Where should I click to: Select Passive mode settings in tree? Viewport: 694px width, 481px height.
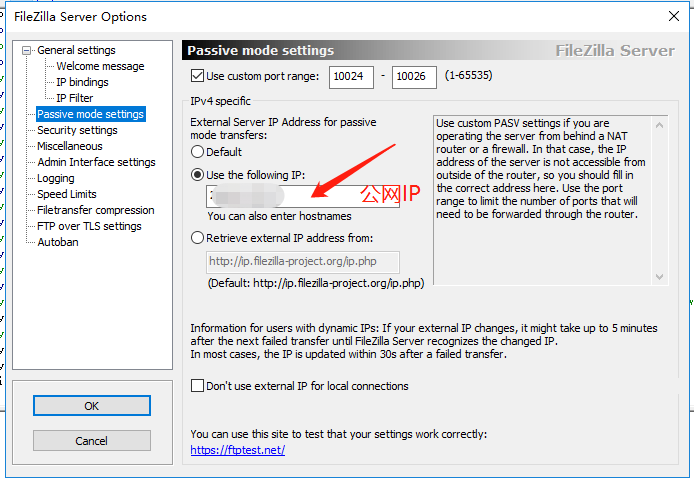(x=90, y=114)
